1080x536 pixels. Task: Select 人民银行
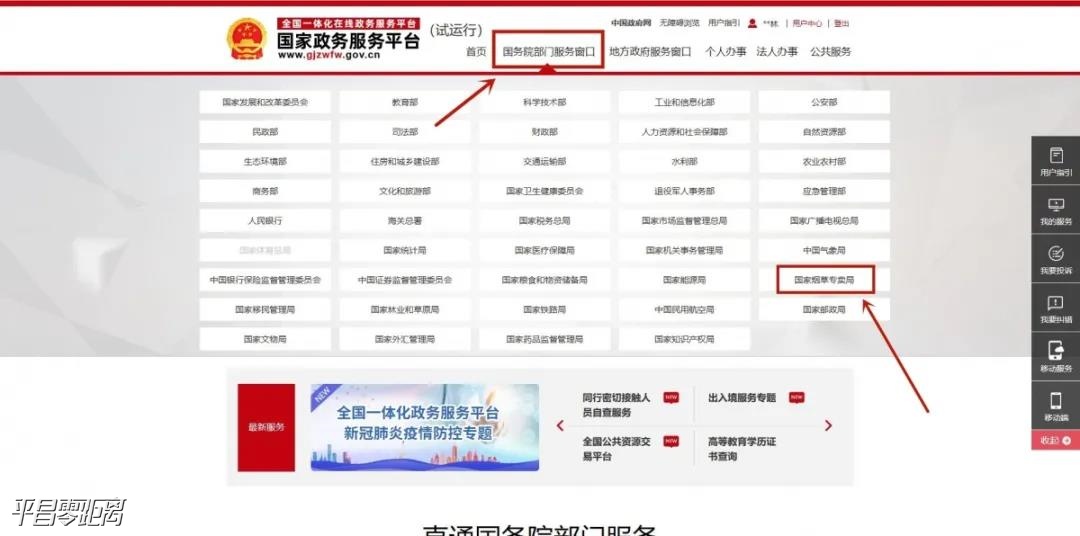point(265,220)
